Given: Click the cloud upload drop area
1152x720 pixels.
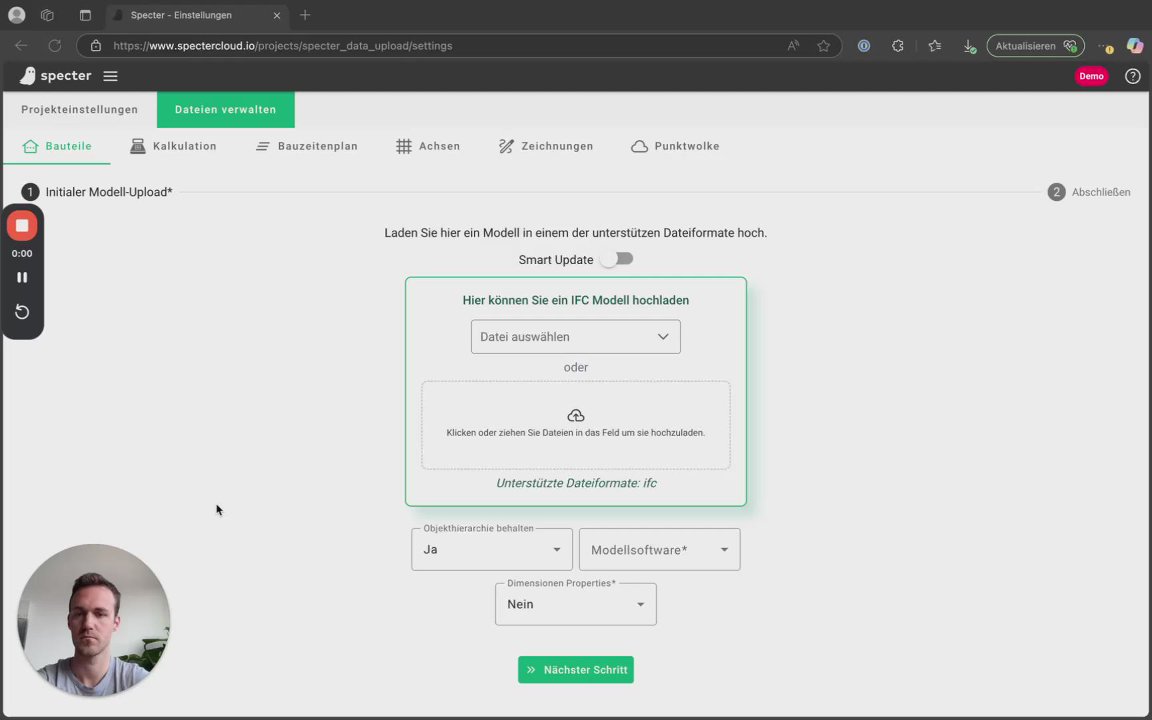Looking at the screenshot, I should (575, 425).
